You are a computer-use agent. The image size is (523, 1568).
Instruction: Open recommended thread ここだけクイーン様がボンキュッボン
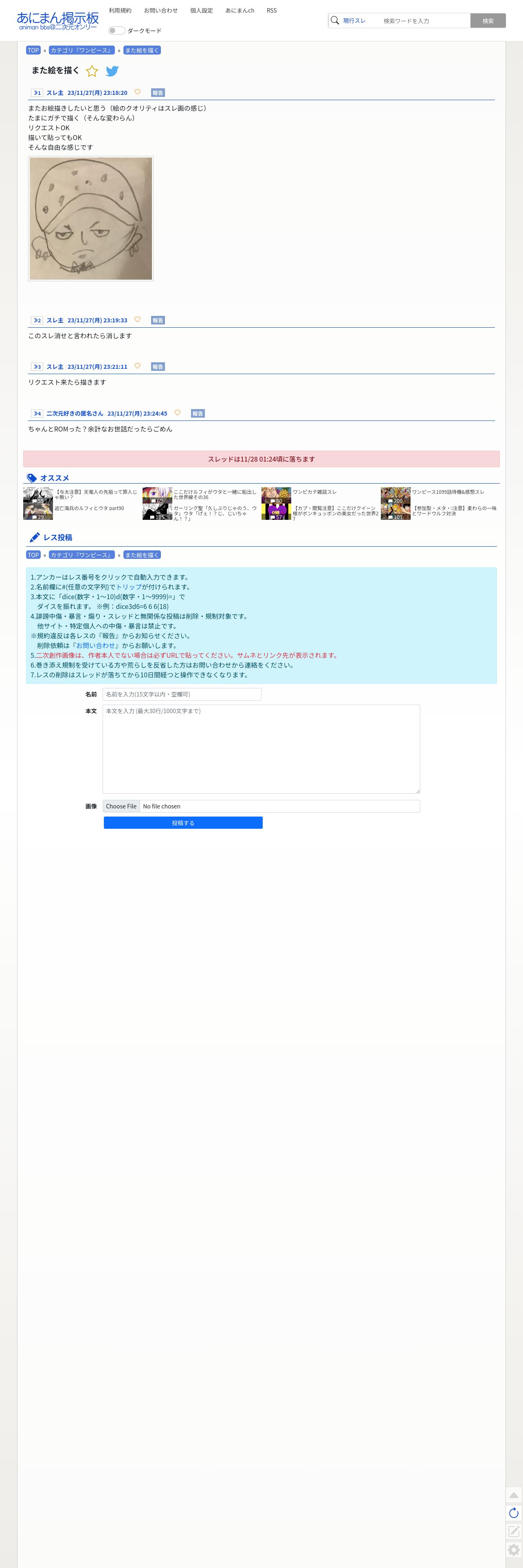(x=336, y=513)
